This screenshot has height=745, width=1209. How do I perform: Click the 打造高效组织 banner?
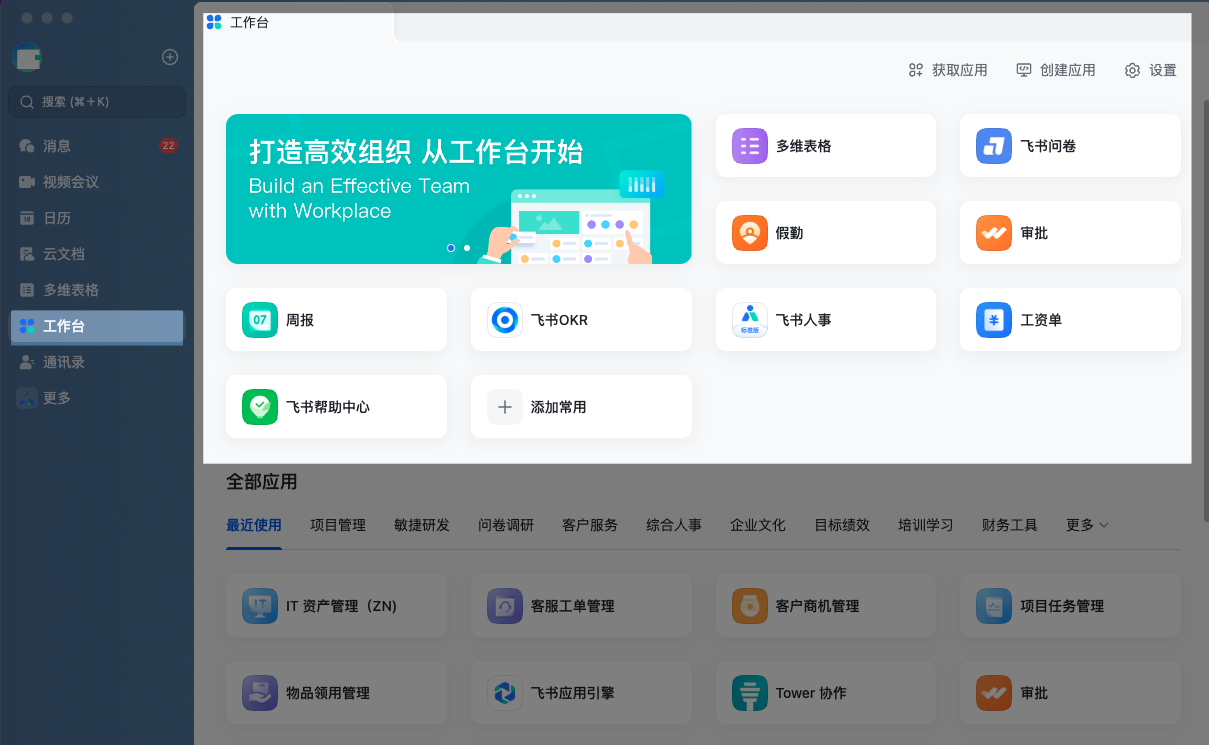coord(459,189)
